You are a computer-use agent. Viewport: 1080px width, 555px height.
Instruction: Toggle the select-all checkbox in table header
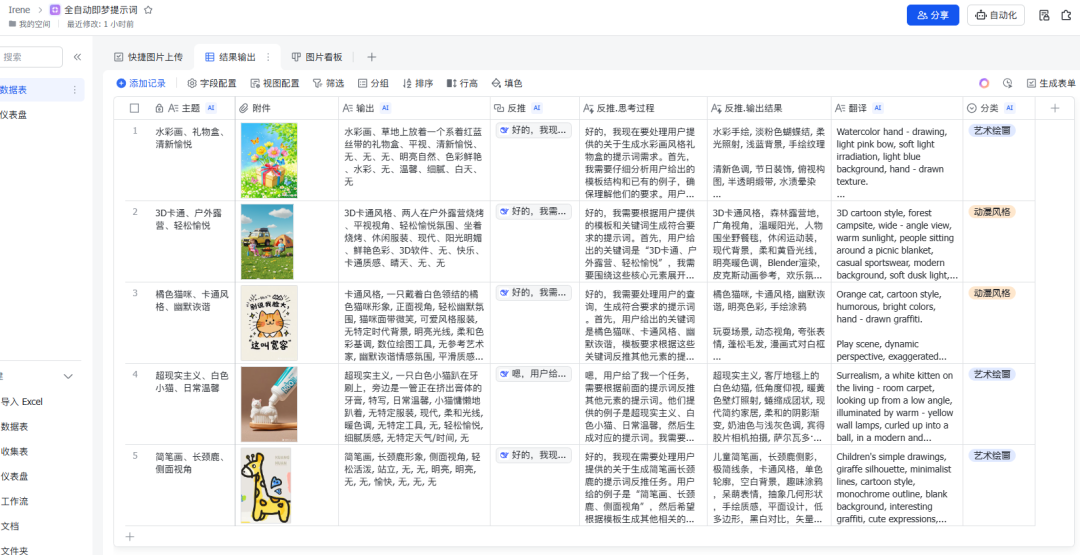pos(134,108)
